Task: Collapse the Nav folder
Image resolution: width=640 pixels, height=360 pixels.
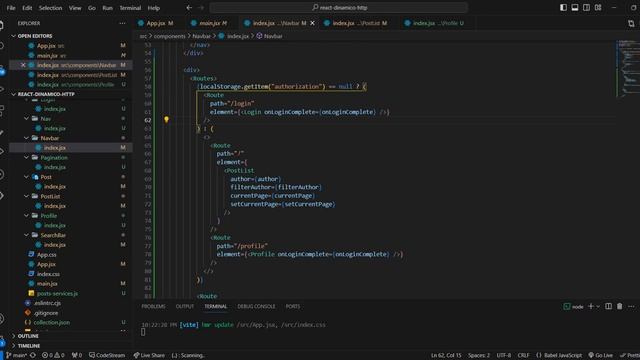Action: [x=46, y=119]
